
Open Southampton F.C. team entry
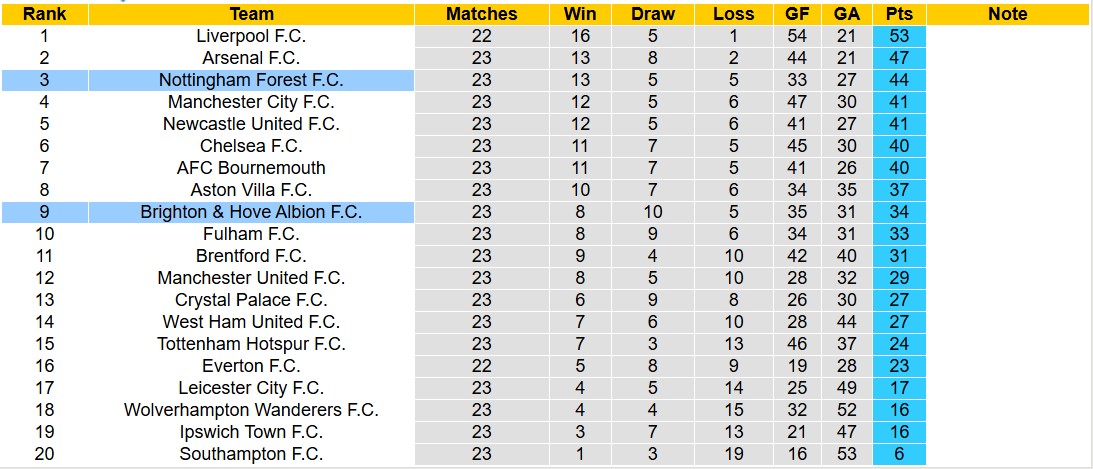[x=251, y=454]
